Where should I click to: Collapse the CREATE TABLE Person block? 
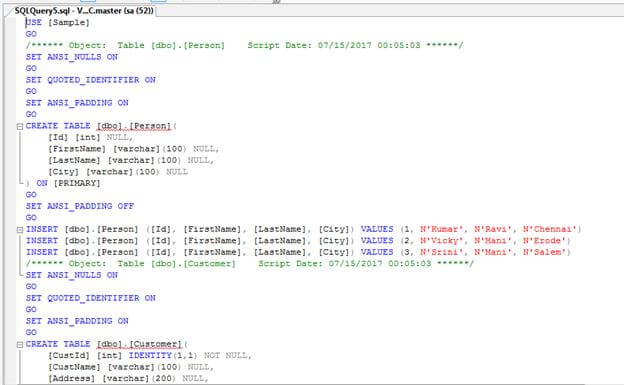click(20, 127)
